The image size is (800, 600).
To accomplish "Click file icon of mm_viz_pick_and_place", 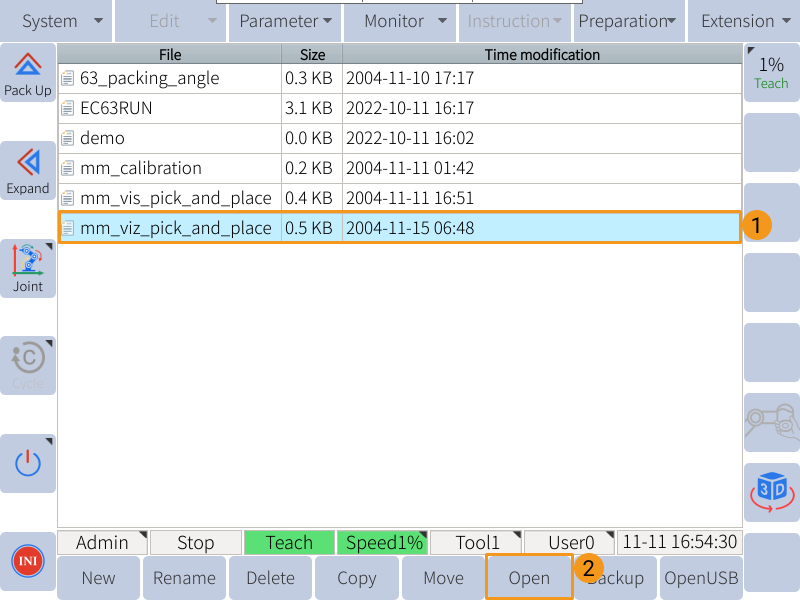I will (x=67, y=228).
